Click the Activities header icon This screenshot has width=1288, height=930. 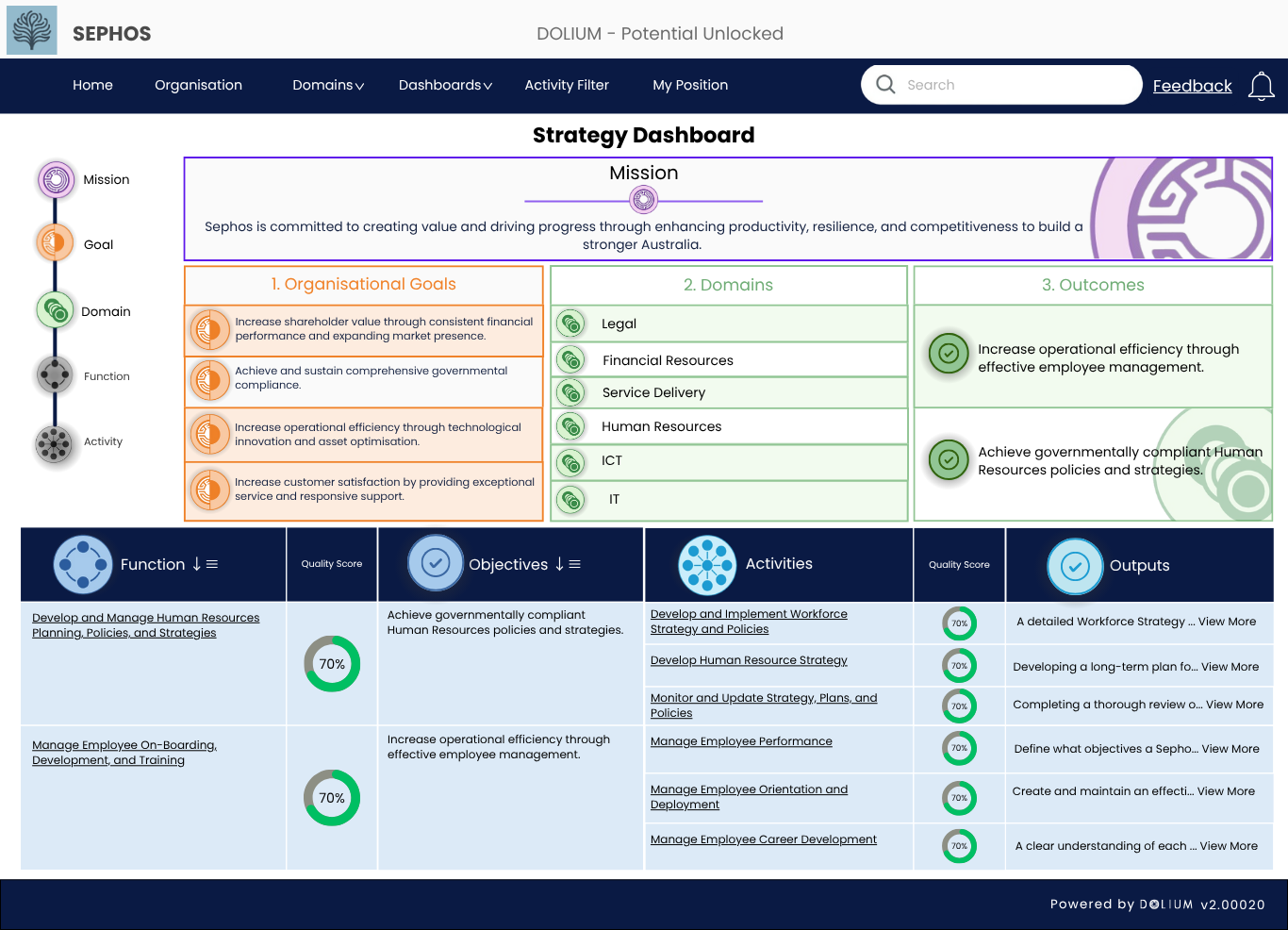click(707, 564)
